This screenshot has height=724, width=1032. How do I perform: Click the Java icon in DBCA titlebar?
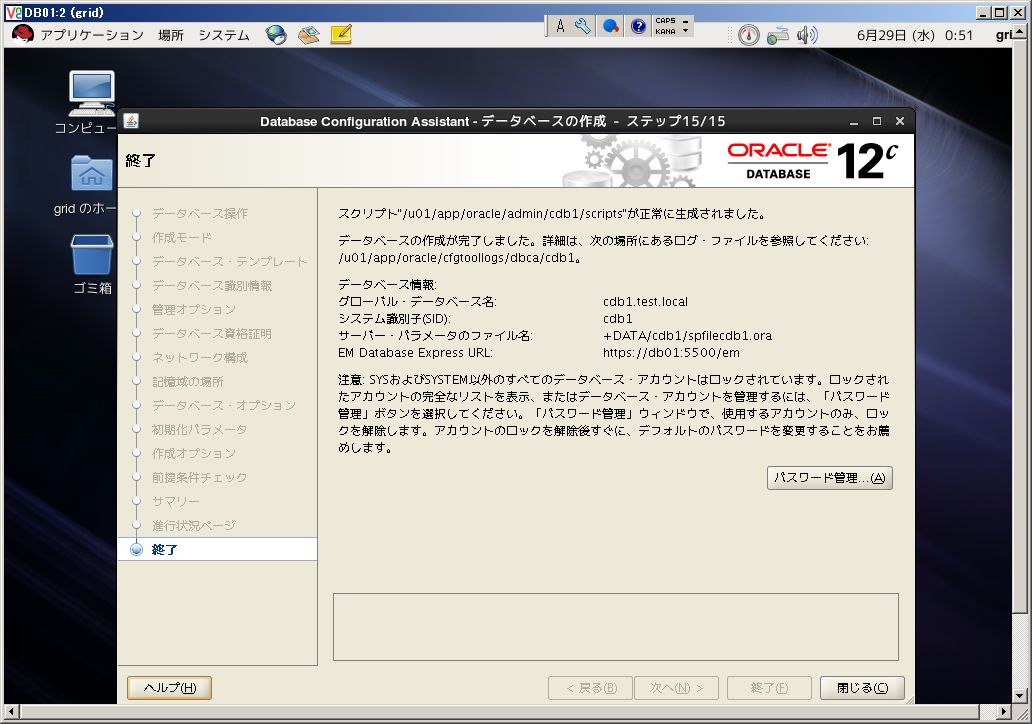[x=131, y=120]
